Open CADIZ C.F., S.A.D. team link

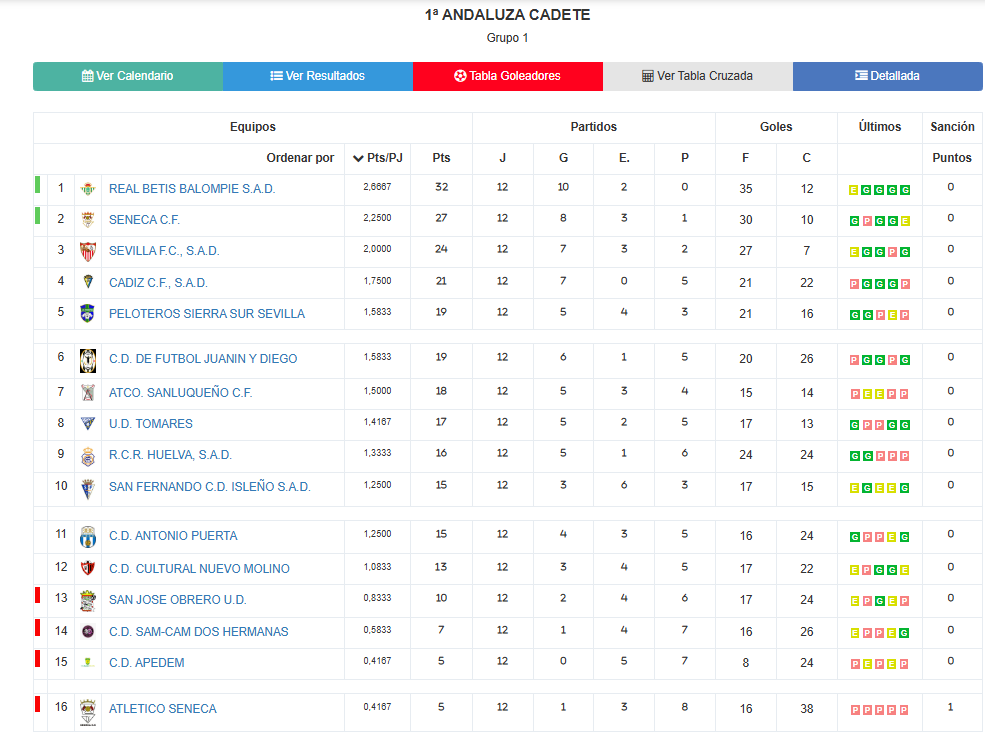pyautogui.click(x=158, y=283)
